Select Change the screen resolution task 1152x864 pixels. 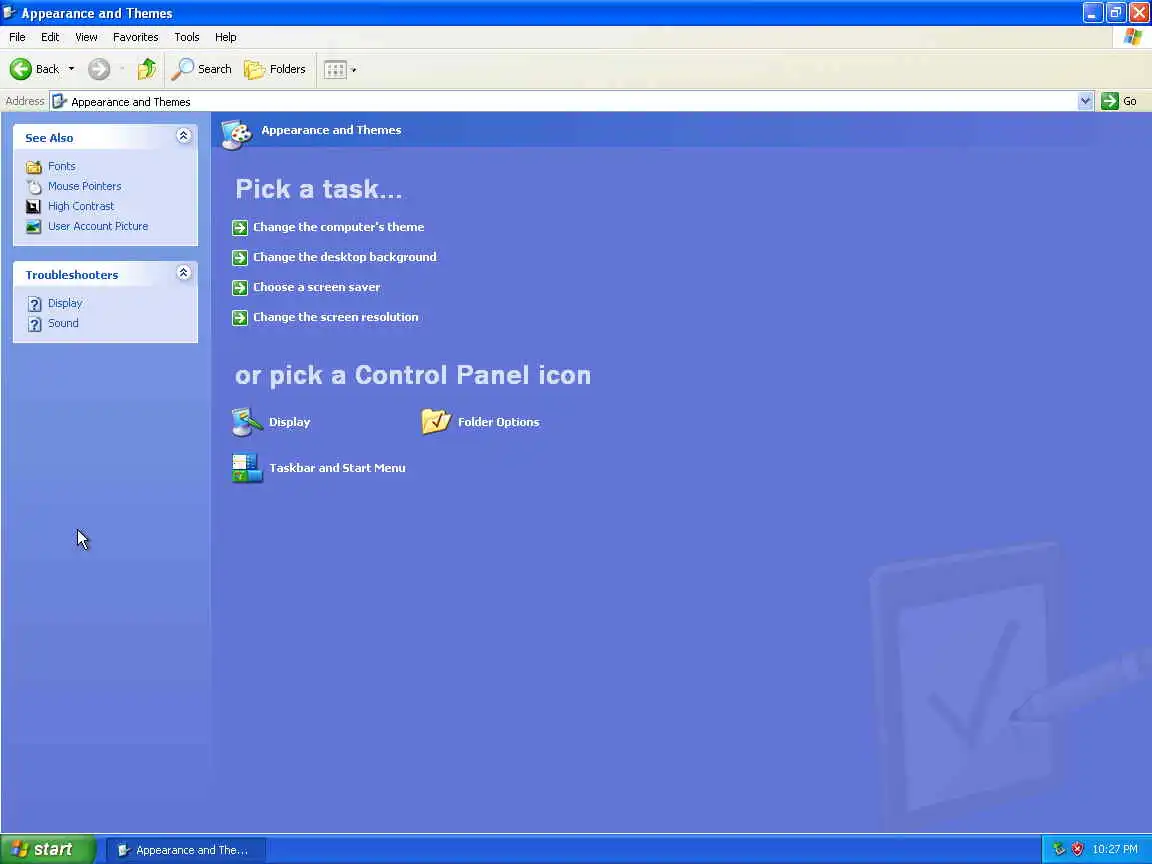336,317
